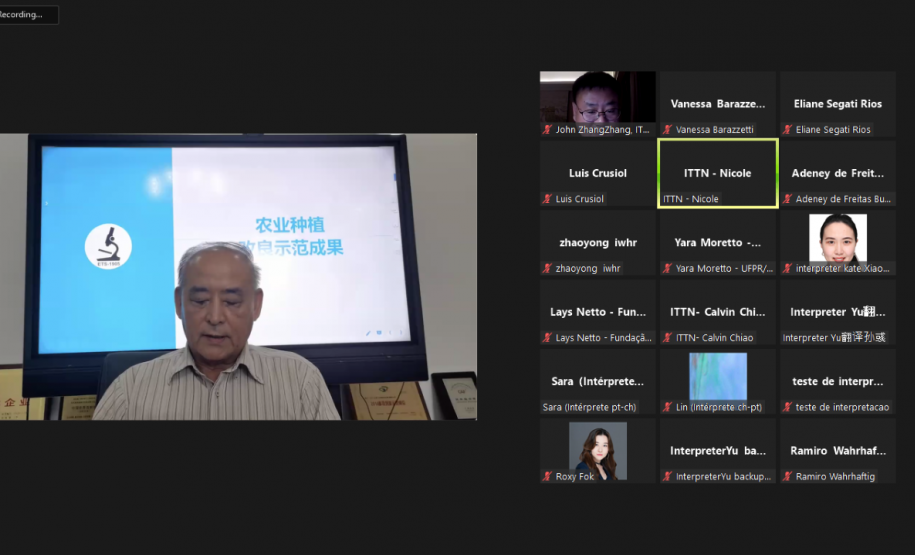Click the main speaker video feed
Image resolution: width=915 pixels, height=555 pixels.
point(238,277)
